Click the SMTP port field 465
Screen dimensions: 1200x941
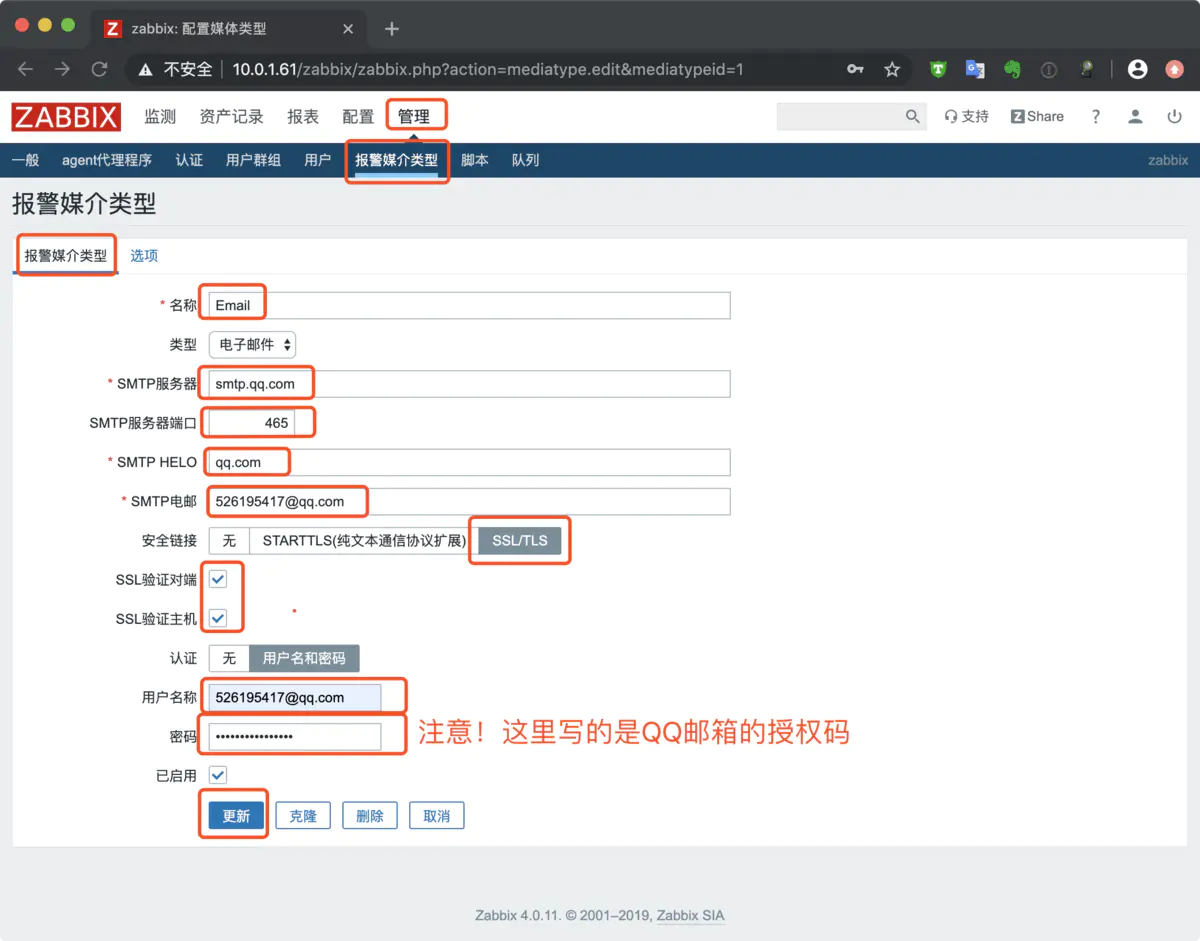click(252, 423)
